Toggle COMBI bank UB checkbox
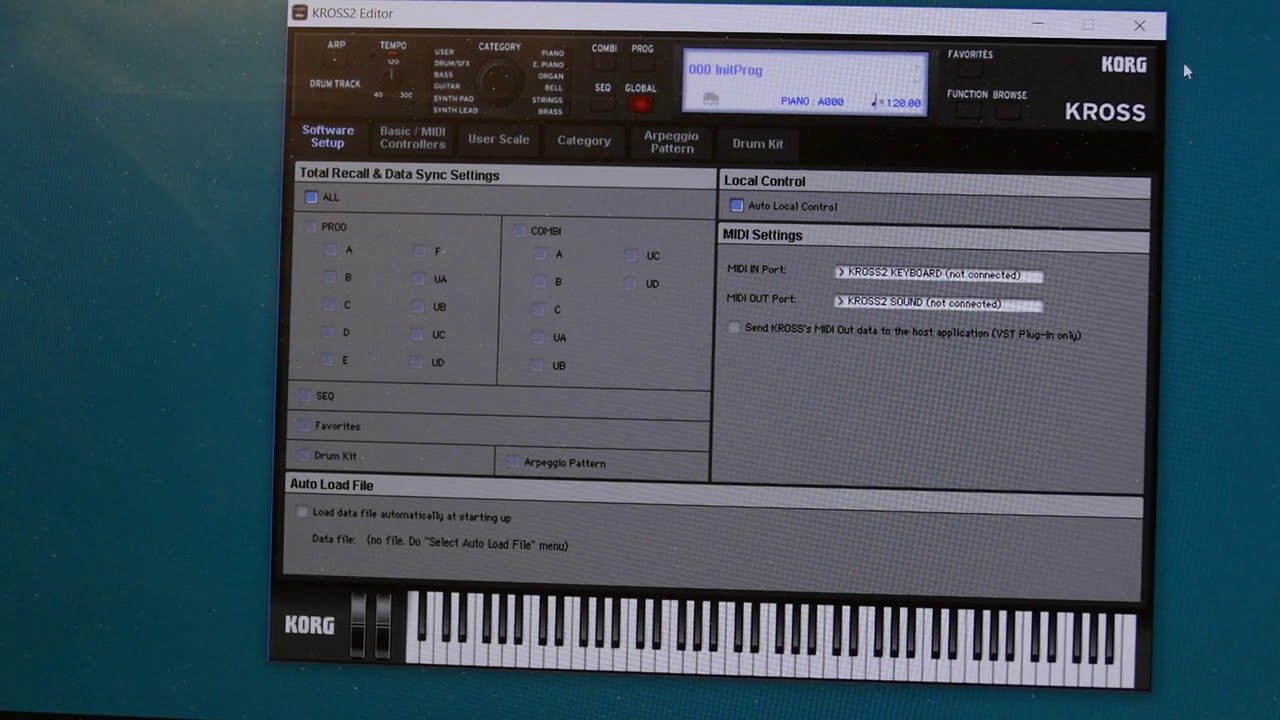1280x720 pixels. pos(538,366)
